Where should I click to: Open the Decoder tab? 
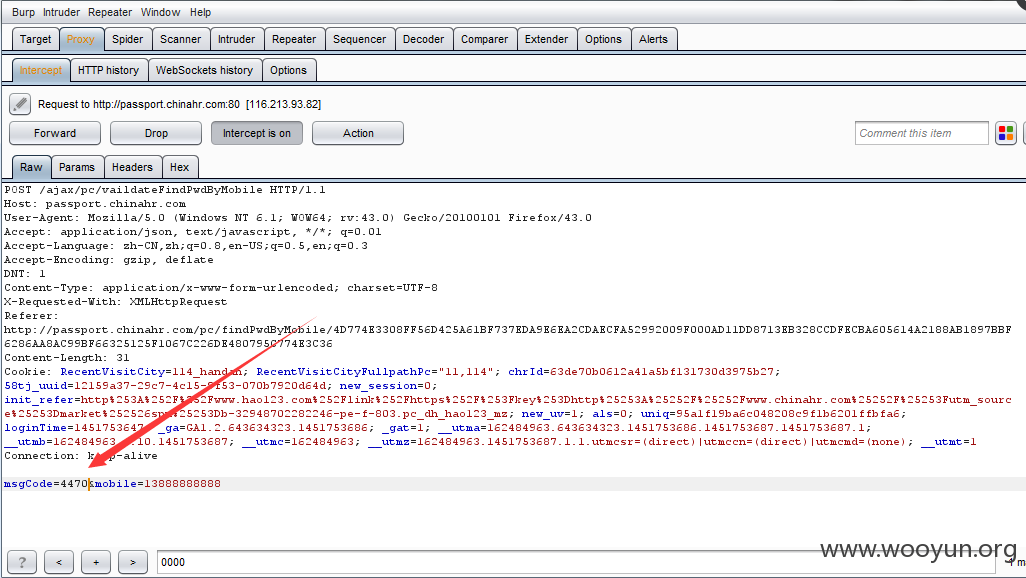[x=423, y=39]
